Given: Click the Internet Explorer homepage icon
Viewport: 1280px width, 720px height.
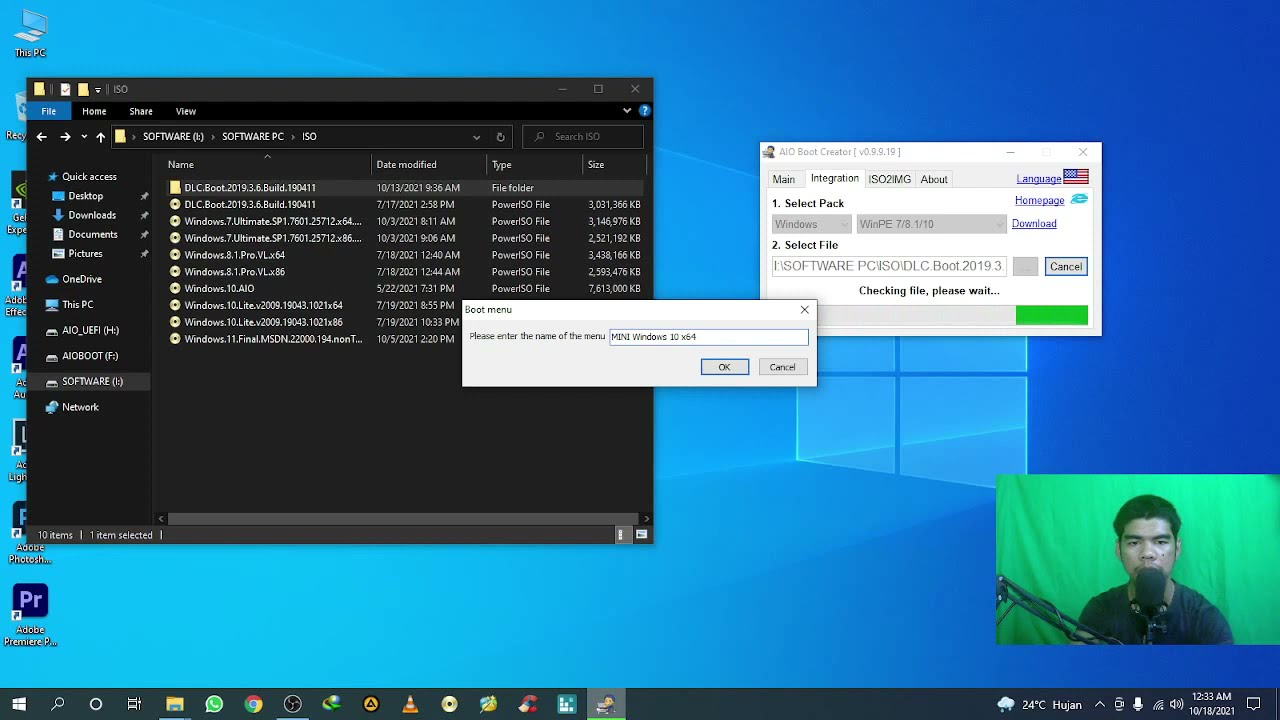Looking at the screenshot, I should 1079,200.
